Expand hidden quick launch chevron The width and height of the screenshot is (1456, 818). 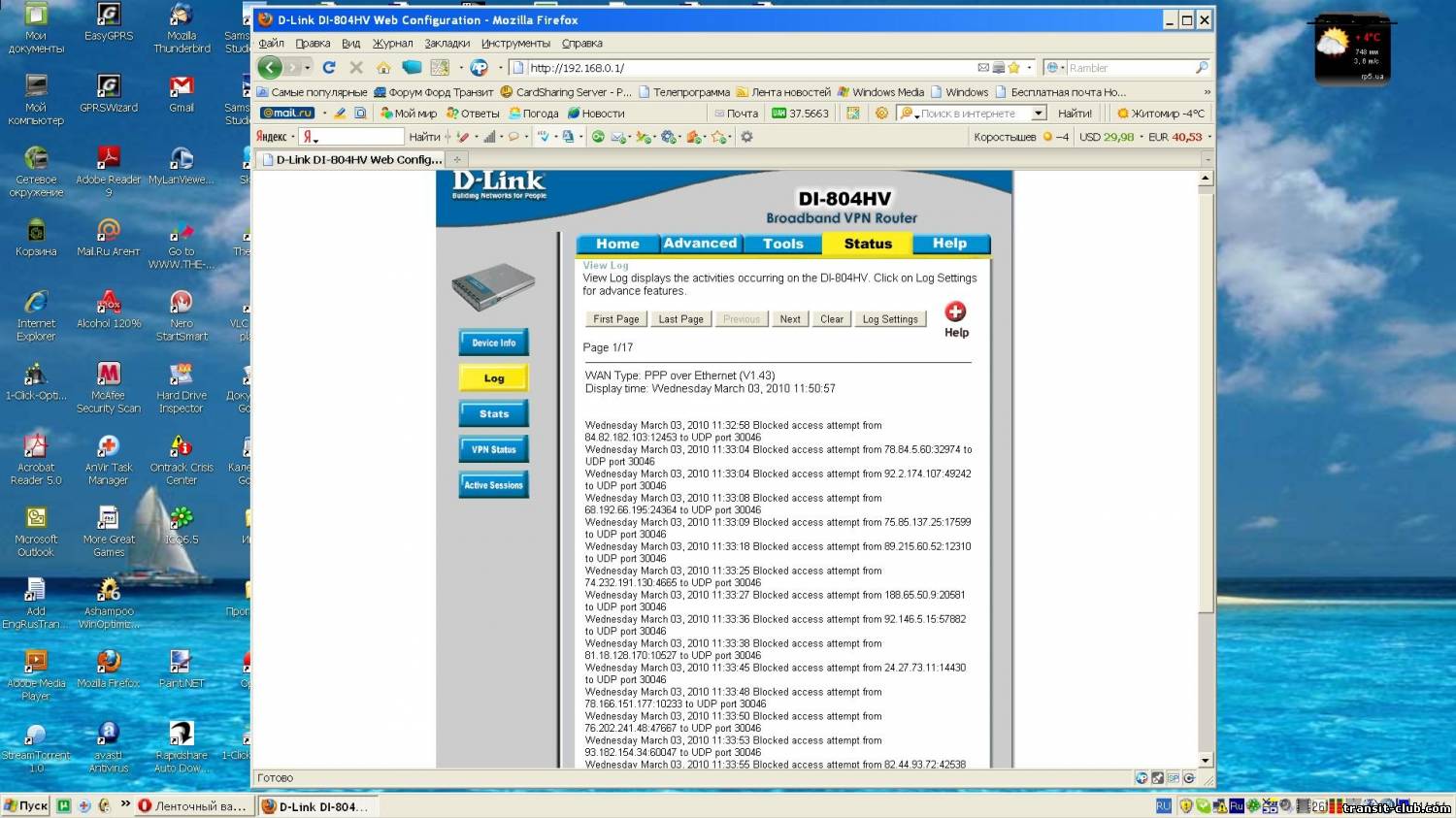pyautogui.click(x=125, y=804)
